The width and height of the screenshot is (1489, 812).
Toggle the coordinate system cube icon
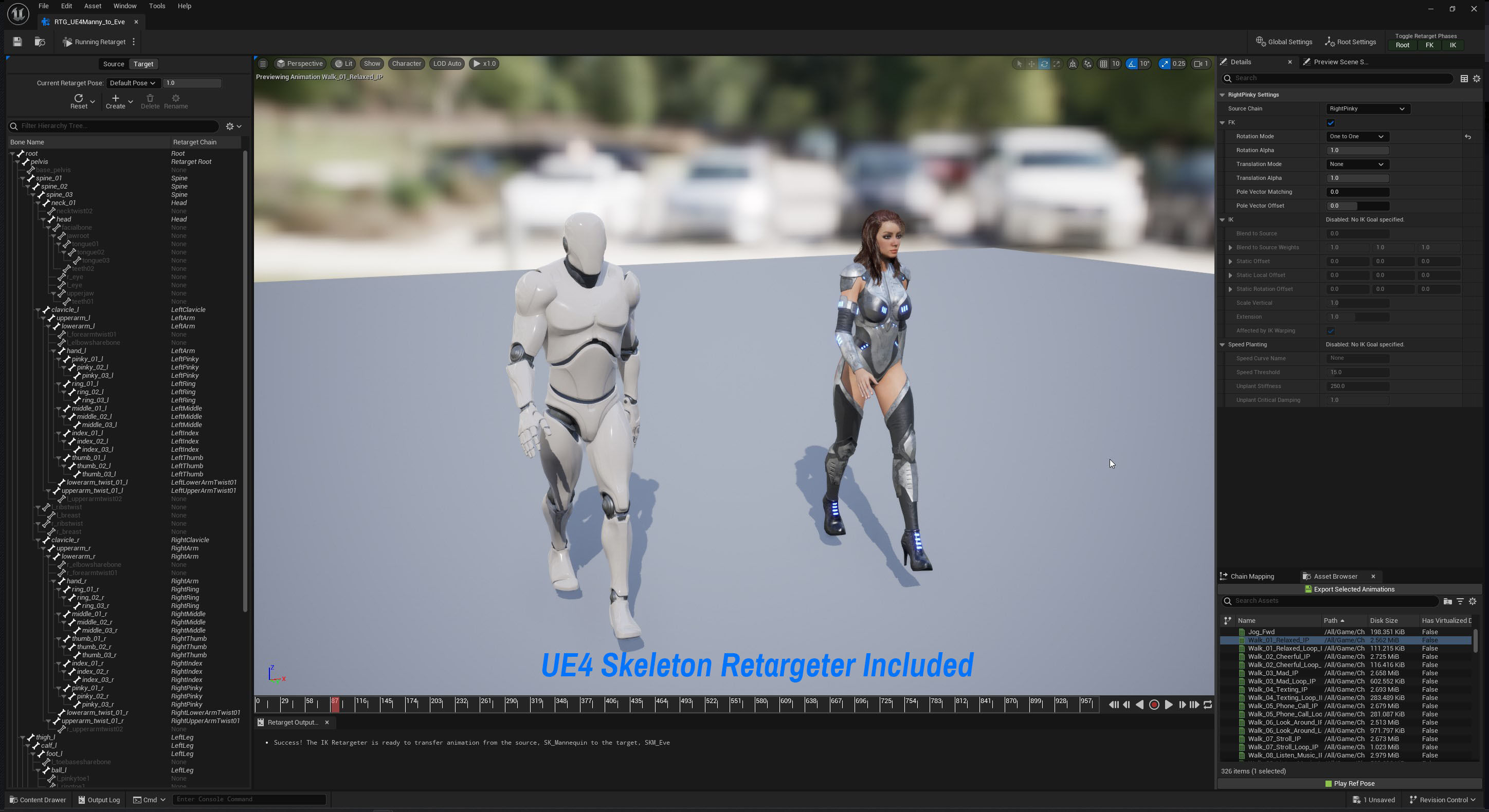(1073, 64)
